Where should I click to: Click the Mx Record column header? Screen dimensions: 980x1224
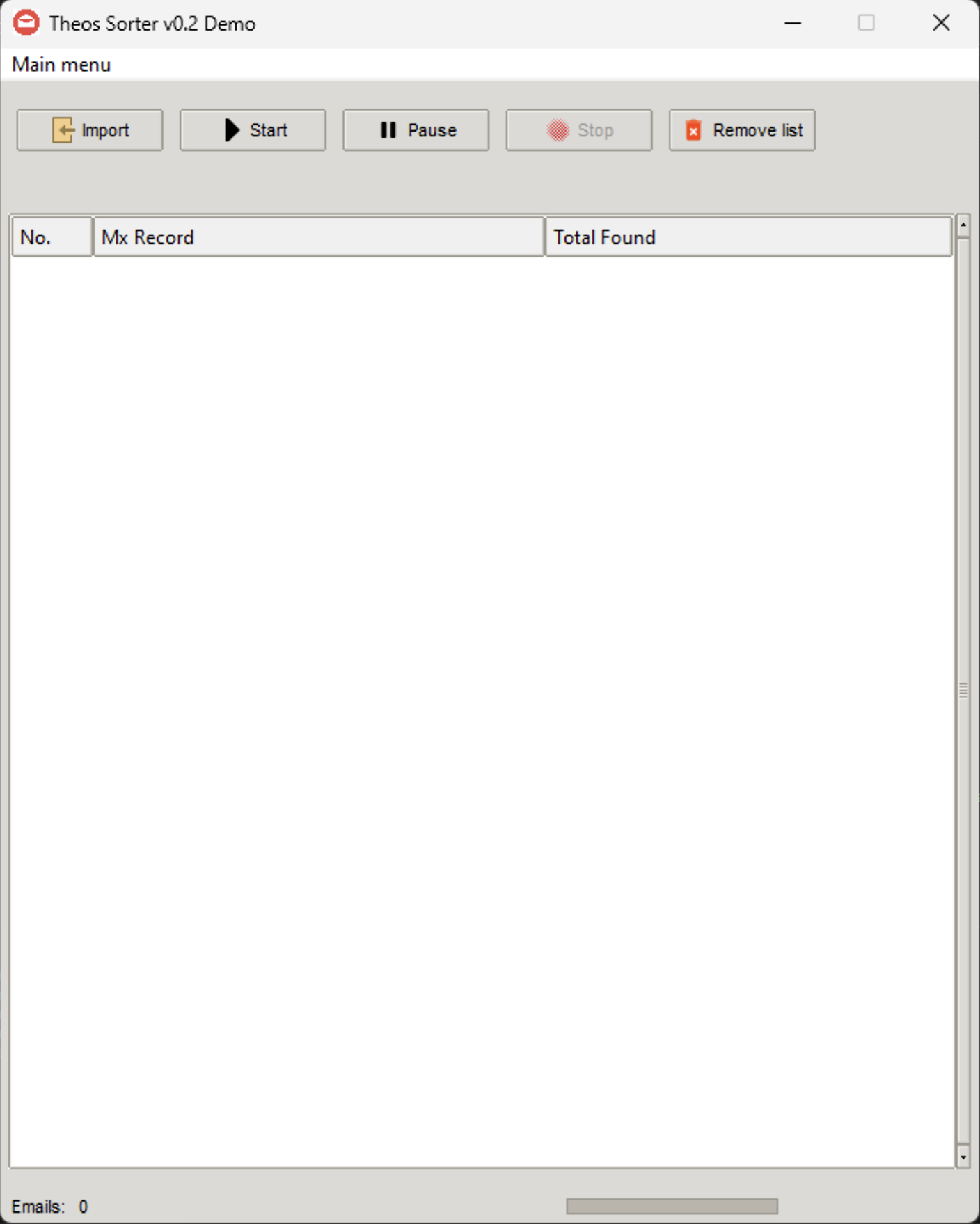click(x=318, y=237)
